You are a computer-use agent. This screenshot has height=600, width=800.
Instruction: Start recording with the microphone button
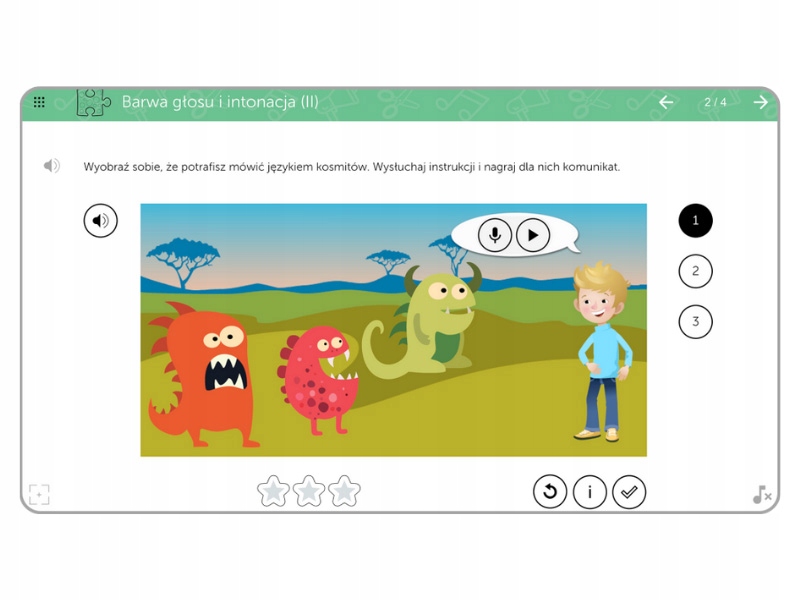pyautogui.click(x=494, y=235)
